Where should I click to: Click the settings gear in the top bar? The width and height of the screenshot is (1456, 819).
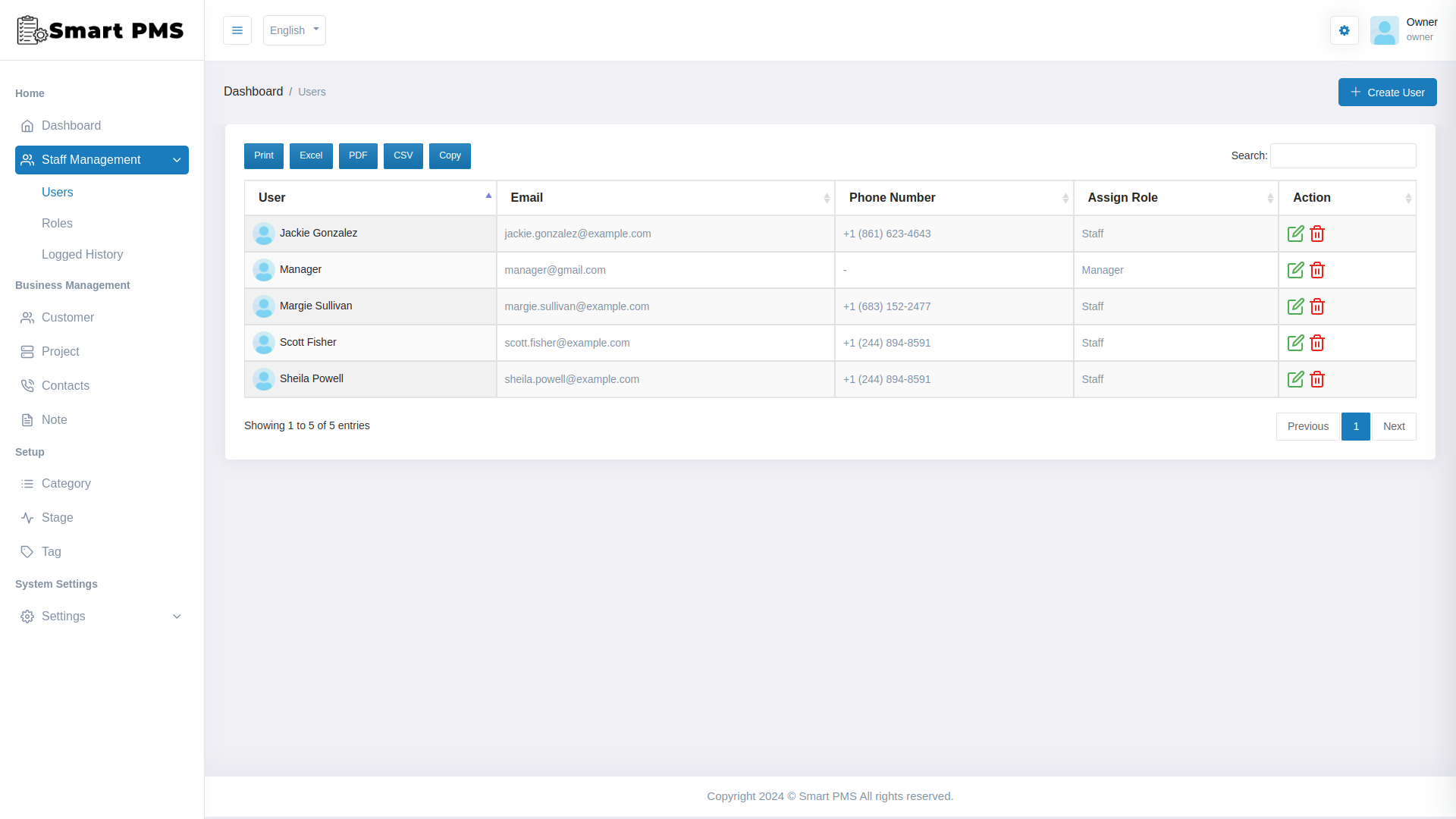1344,30
